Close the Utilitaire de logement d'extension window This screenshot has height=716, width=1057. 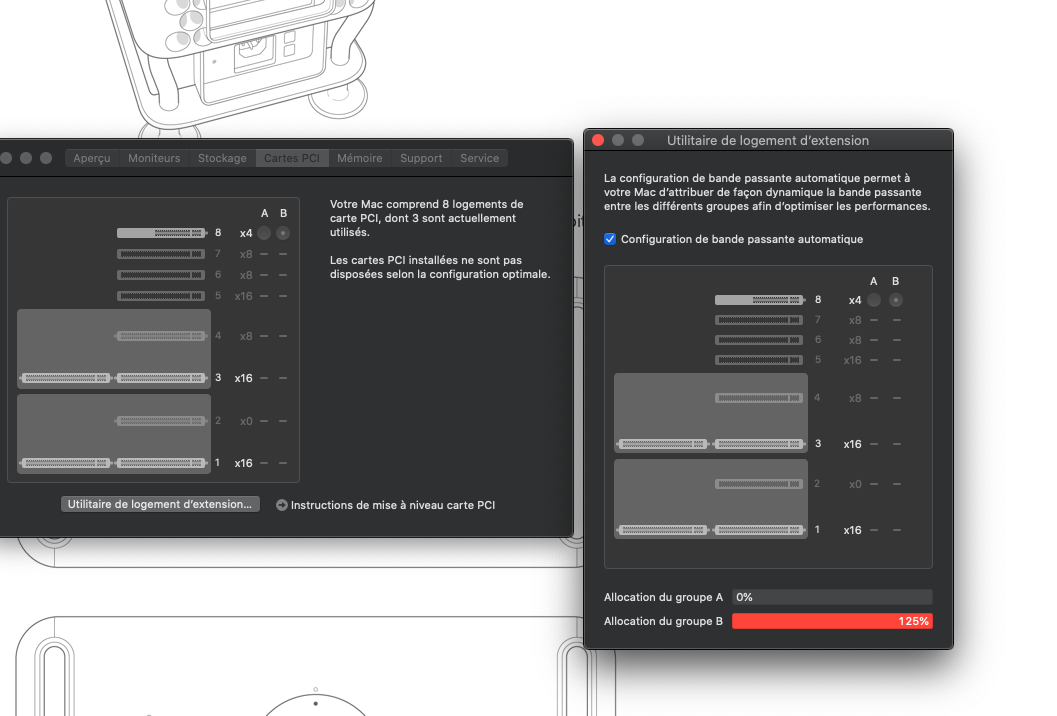pos(597,140)
